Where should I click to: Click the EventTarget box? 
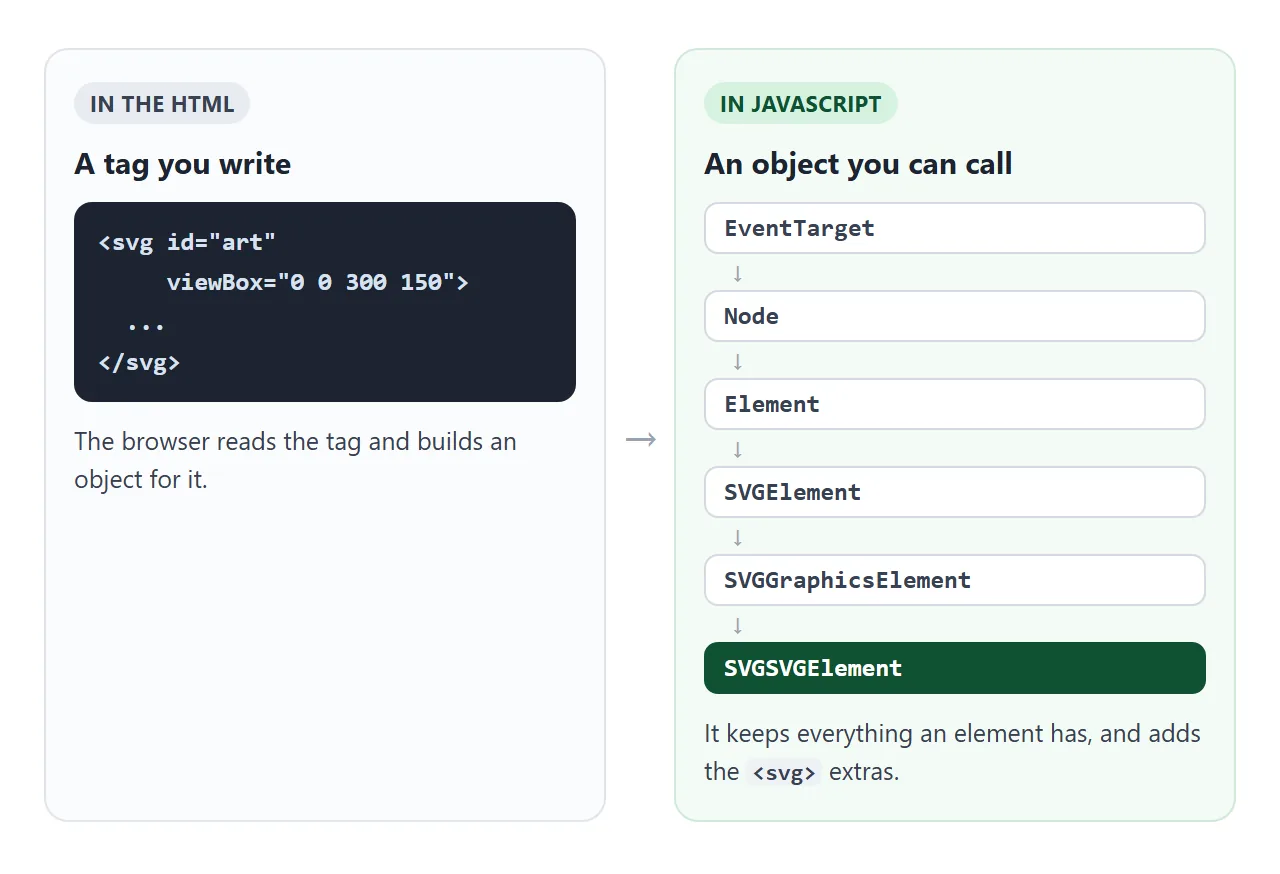coord(955,228)
